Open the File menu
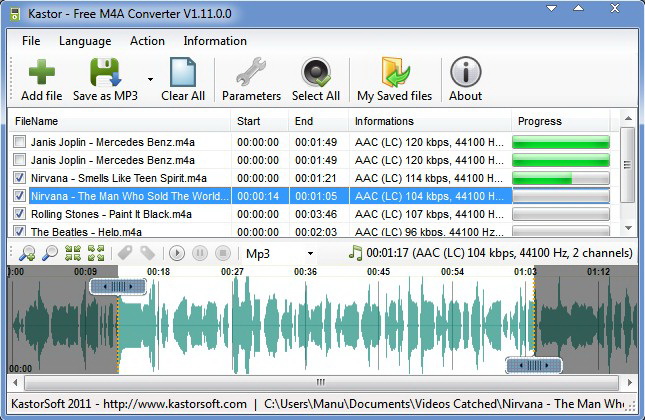The width and height of the screenshot is (645, 420). [x=31, y=41]
